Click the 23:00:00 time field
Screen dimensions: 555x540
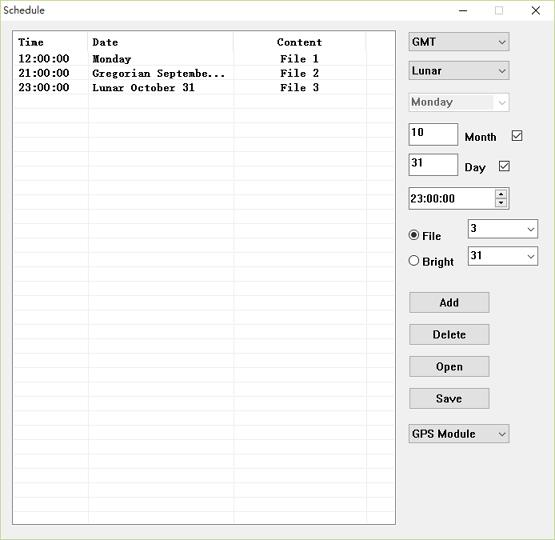pyautogui.click(x=452, y=198)
